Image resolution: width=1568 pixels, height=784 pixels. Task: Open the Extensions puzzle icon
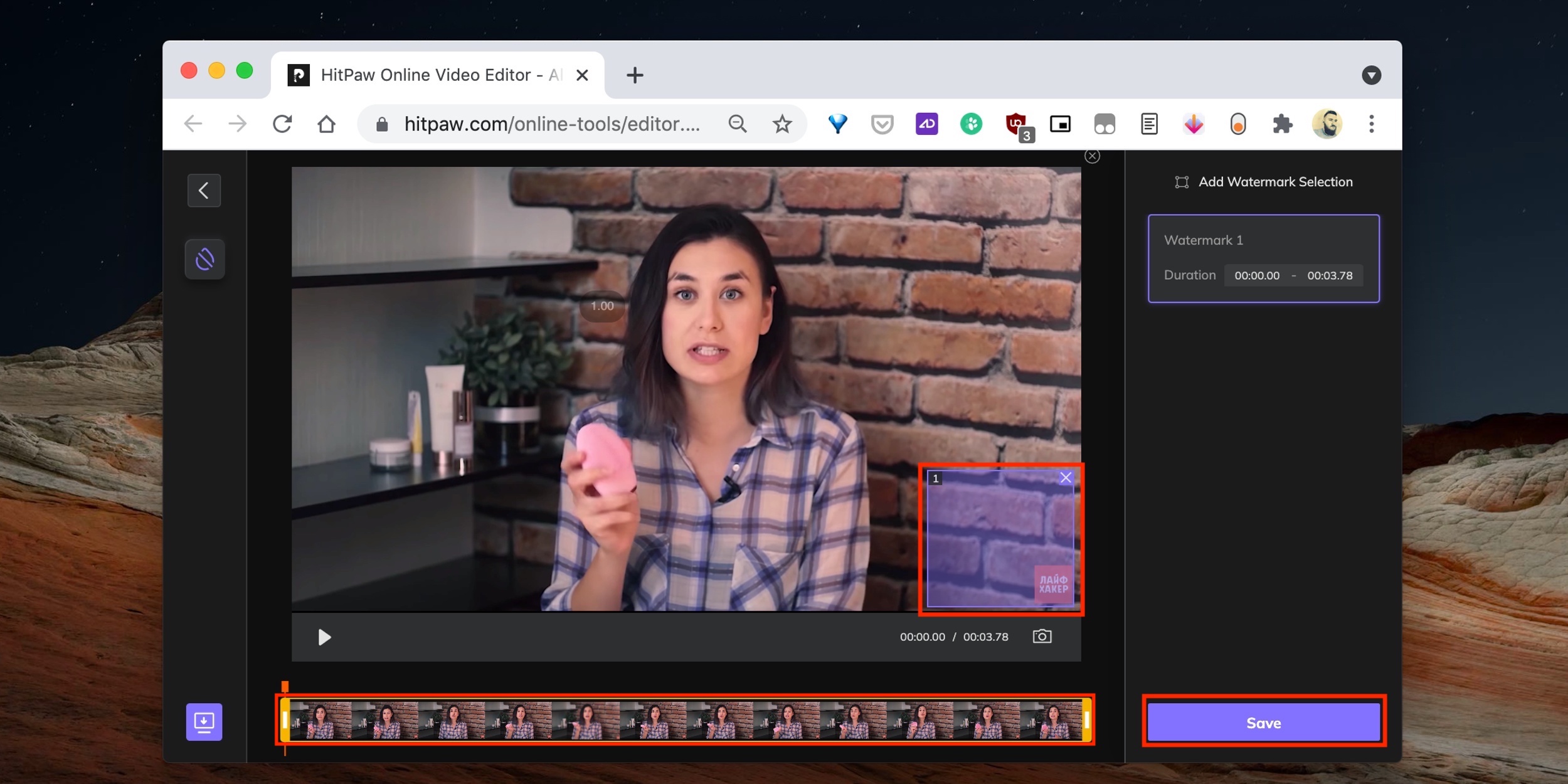pos(1282,124)
